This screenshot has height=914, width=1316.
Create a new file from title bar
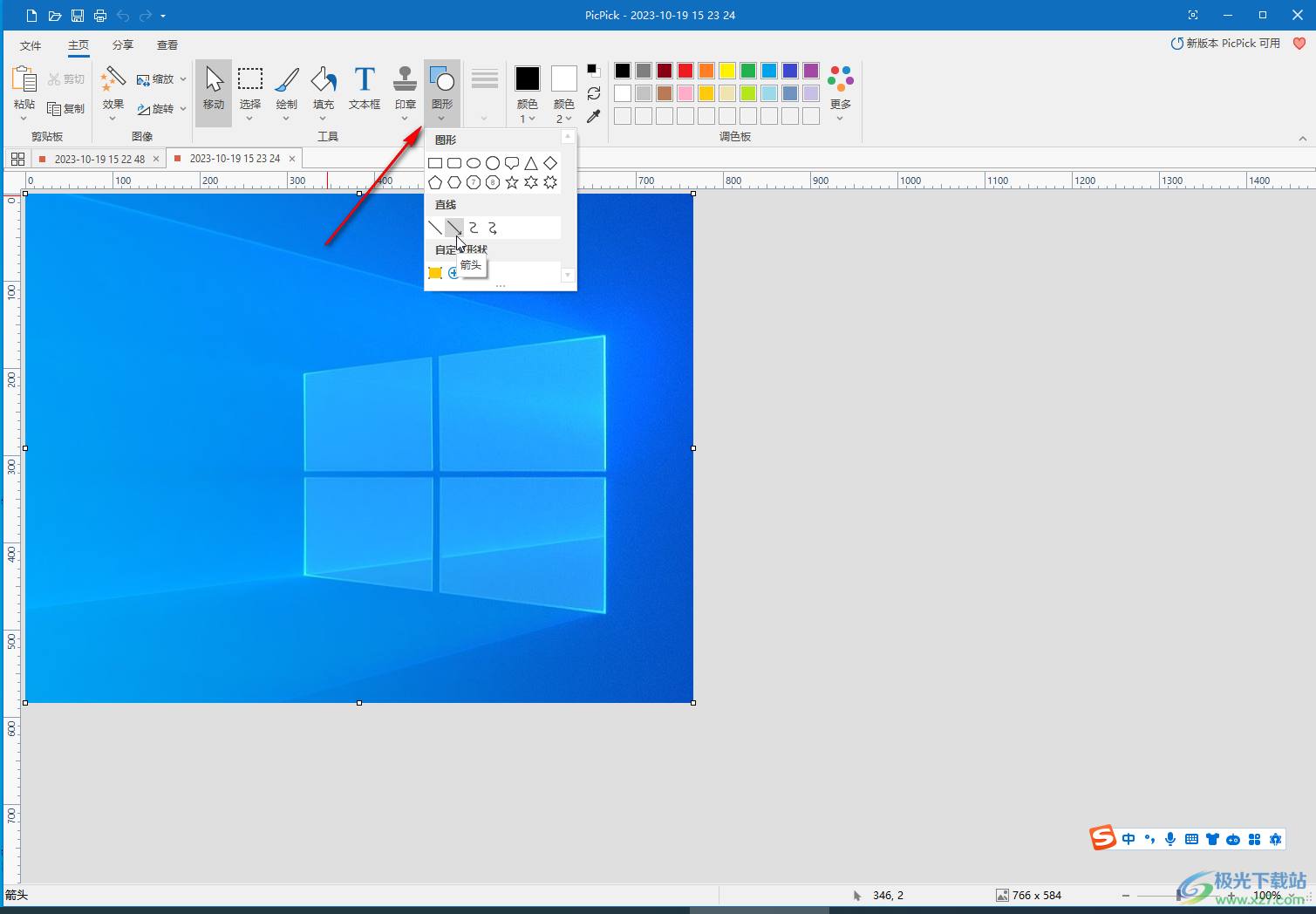click(32, 16)
